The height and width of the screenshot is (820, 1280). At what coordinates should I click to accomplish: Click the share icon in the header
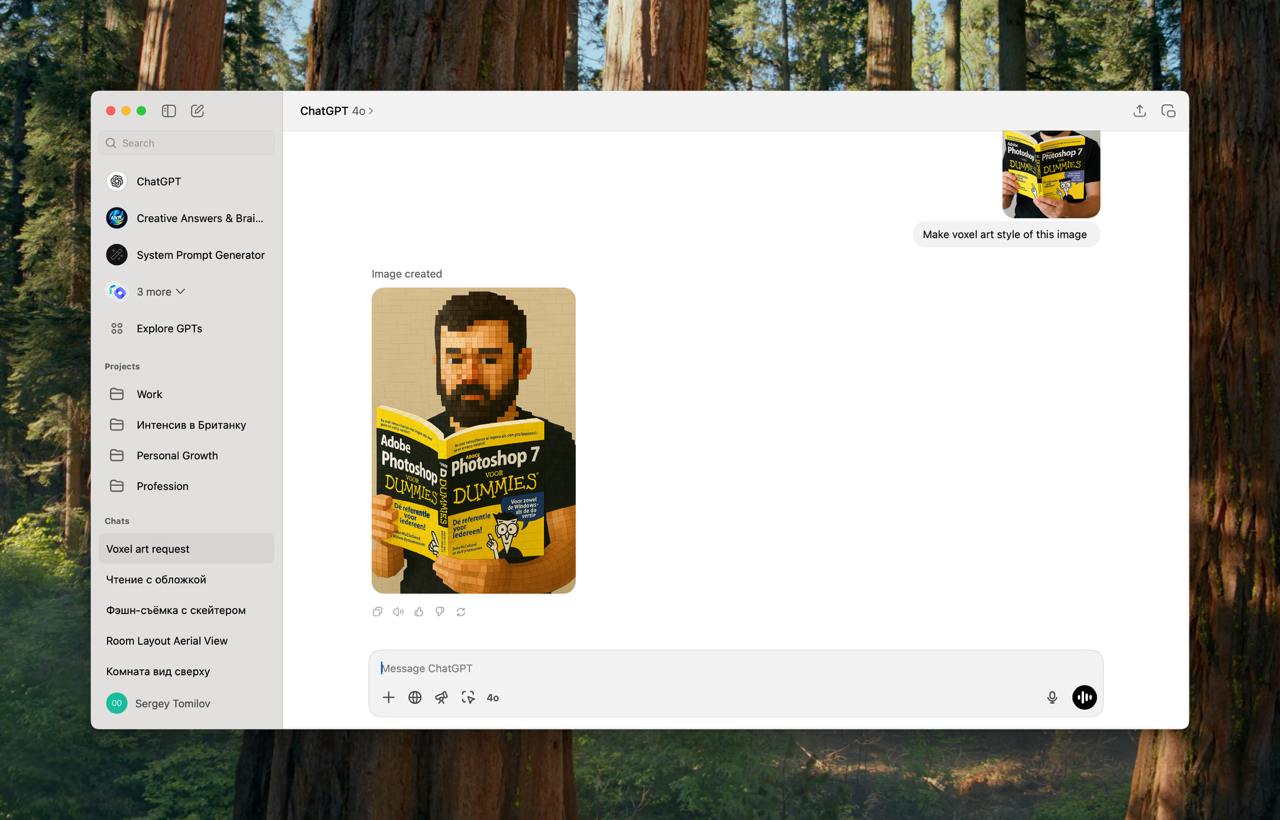click(x=1139, y=111)
